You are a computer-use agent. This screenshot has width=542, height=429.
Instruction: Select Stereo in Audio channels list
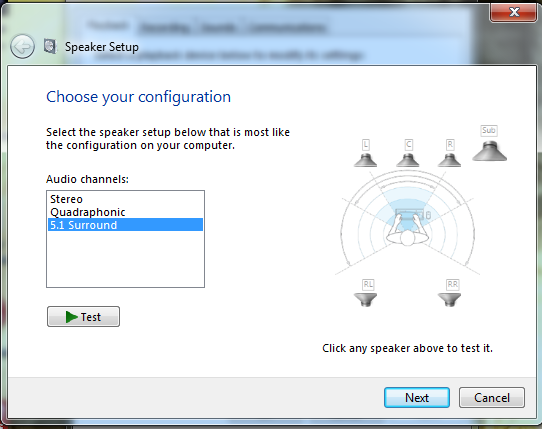point(125,199)
